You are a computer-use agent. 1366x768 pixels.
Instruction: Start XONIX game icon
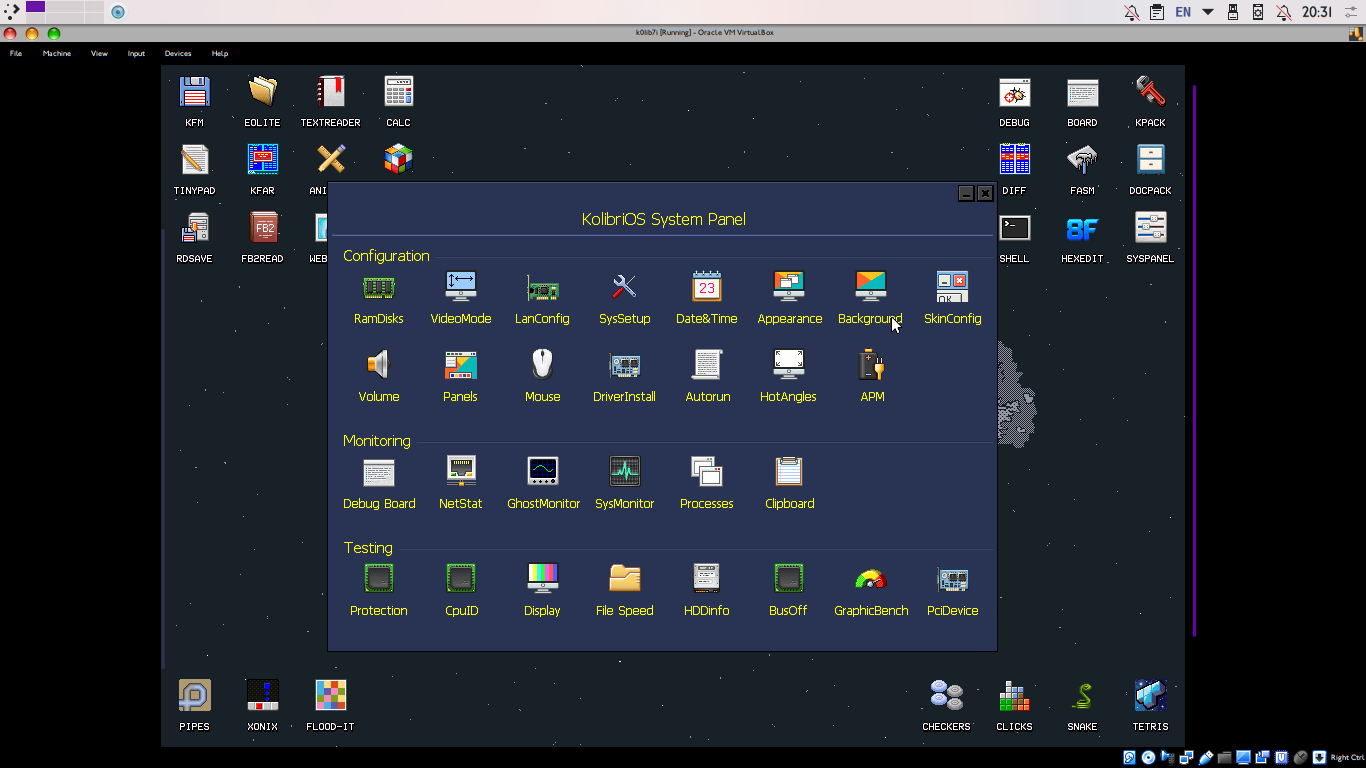262,695
